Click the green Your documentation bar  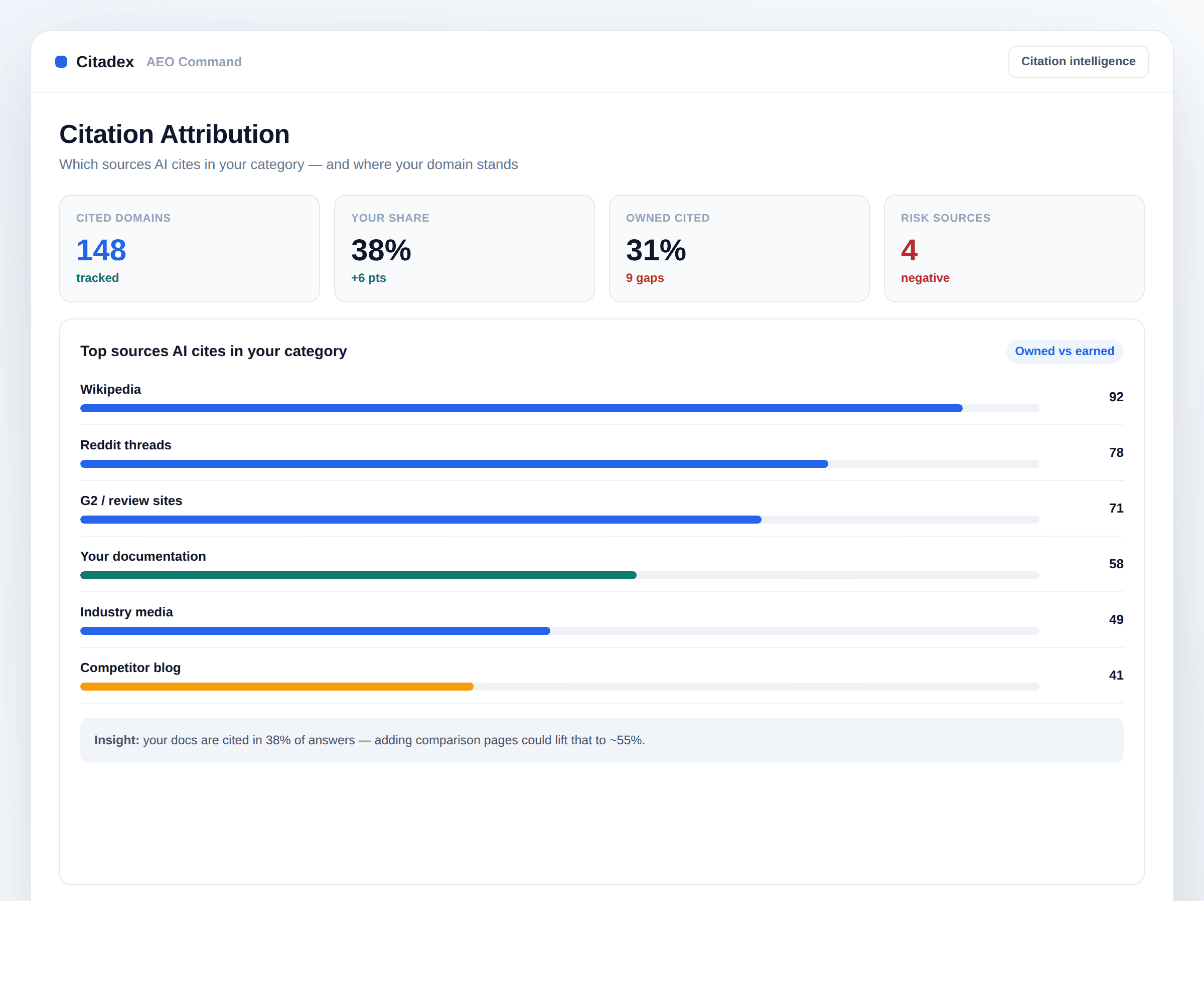358,575
